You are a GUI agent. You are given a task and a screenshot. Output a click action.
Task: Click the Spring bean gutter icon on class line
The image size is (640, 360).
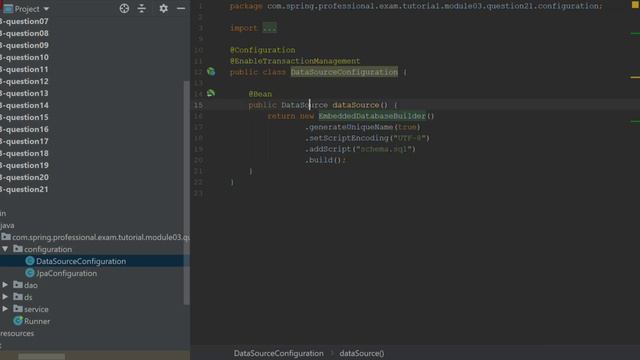click(x=211, y=71)
